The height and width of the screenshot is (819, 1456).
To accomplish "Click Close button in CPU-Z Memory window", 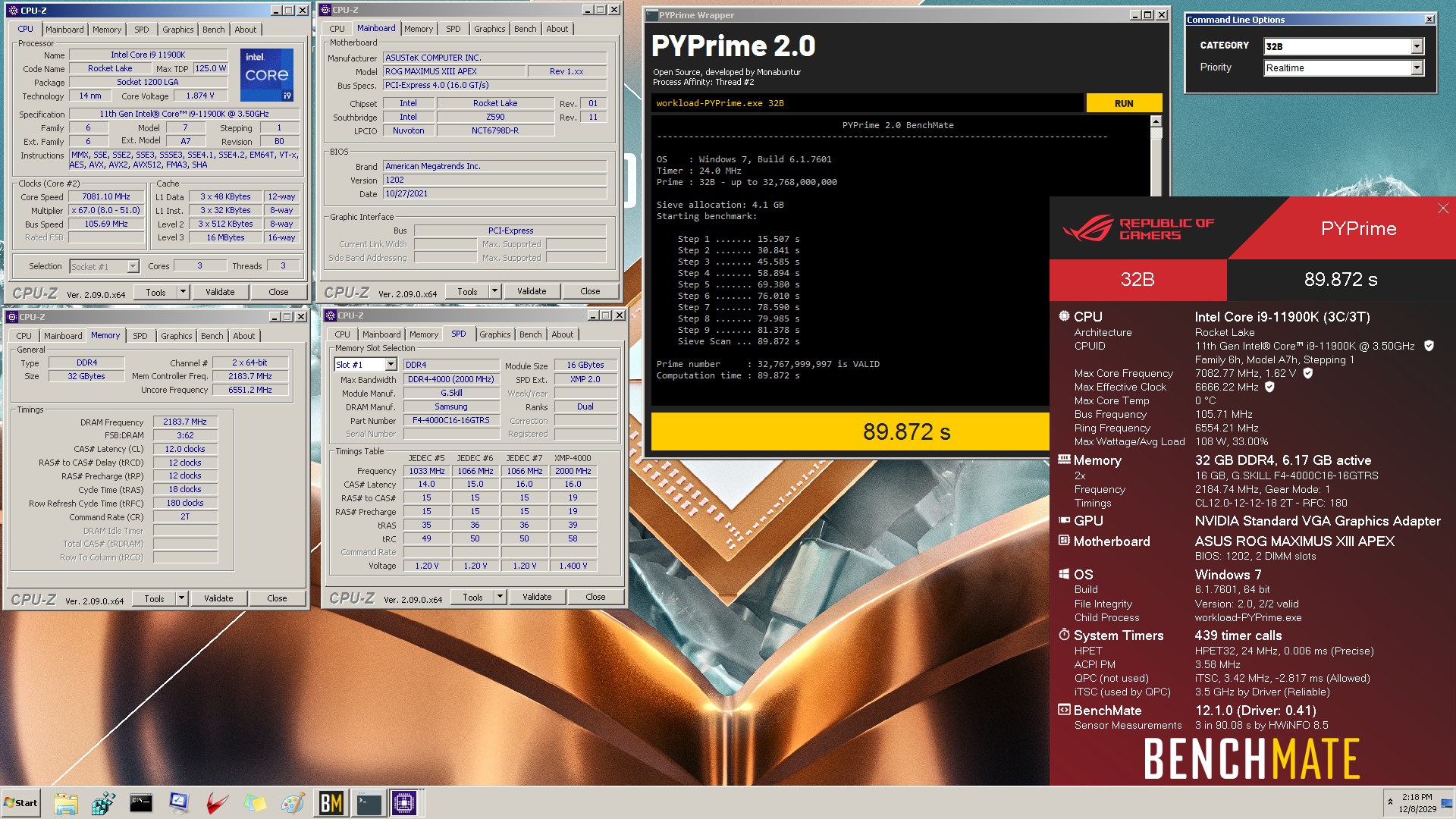I will (277, 598).
